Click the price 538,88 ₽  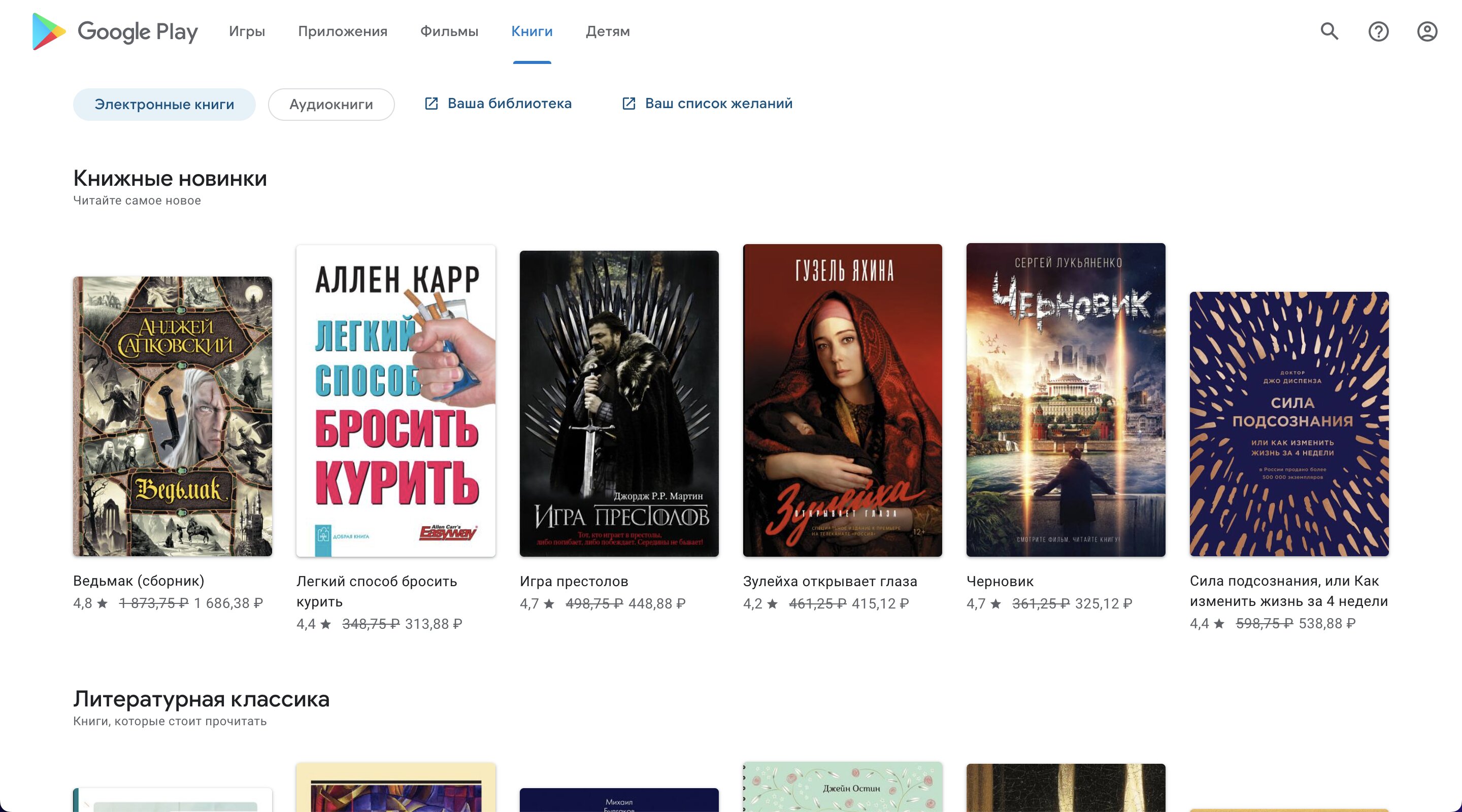[x=1327, y=623]
